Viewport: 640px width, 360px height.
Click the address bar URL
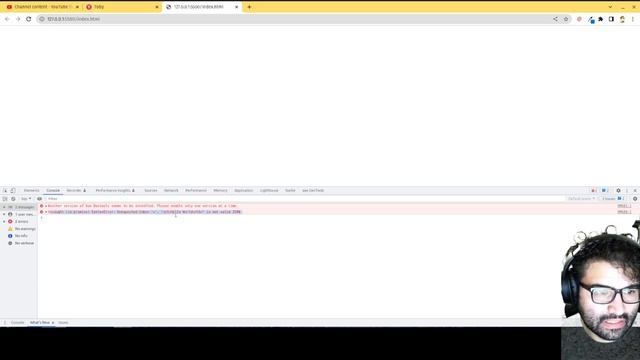point(73,19)
